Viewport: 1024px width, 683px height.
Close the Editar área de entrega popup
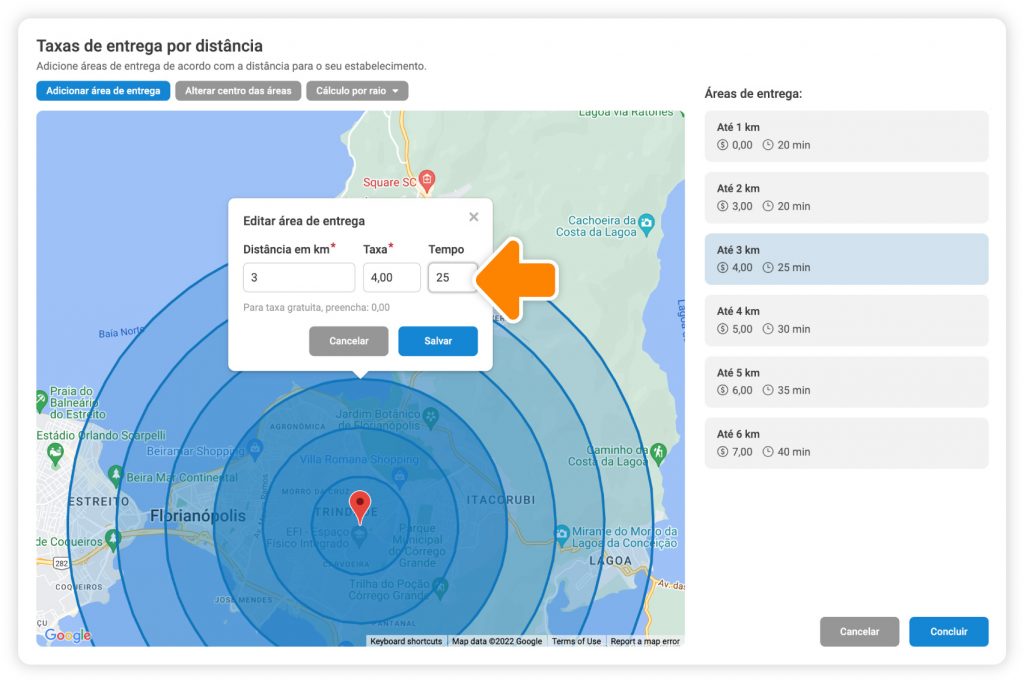tap(473, 217)
